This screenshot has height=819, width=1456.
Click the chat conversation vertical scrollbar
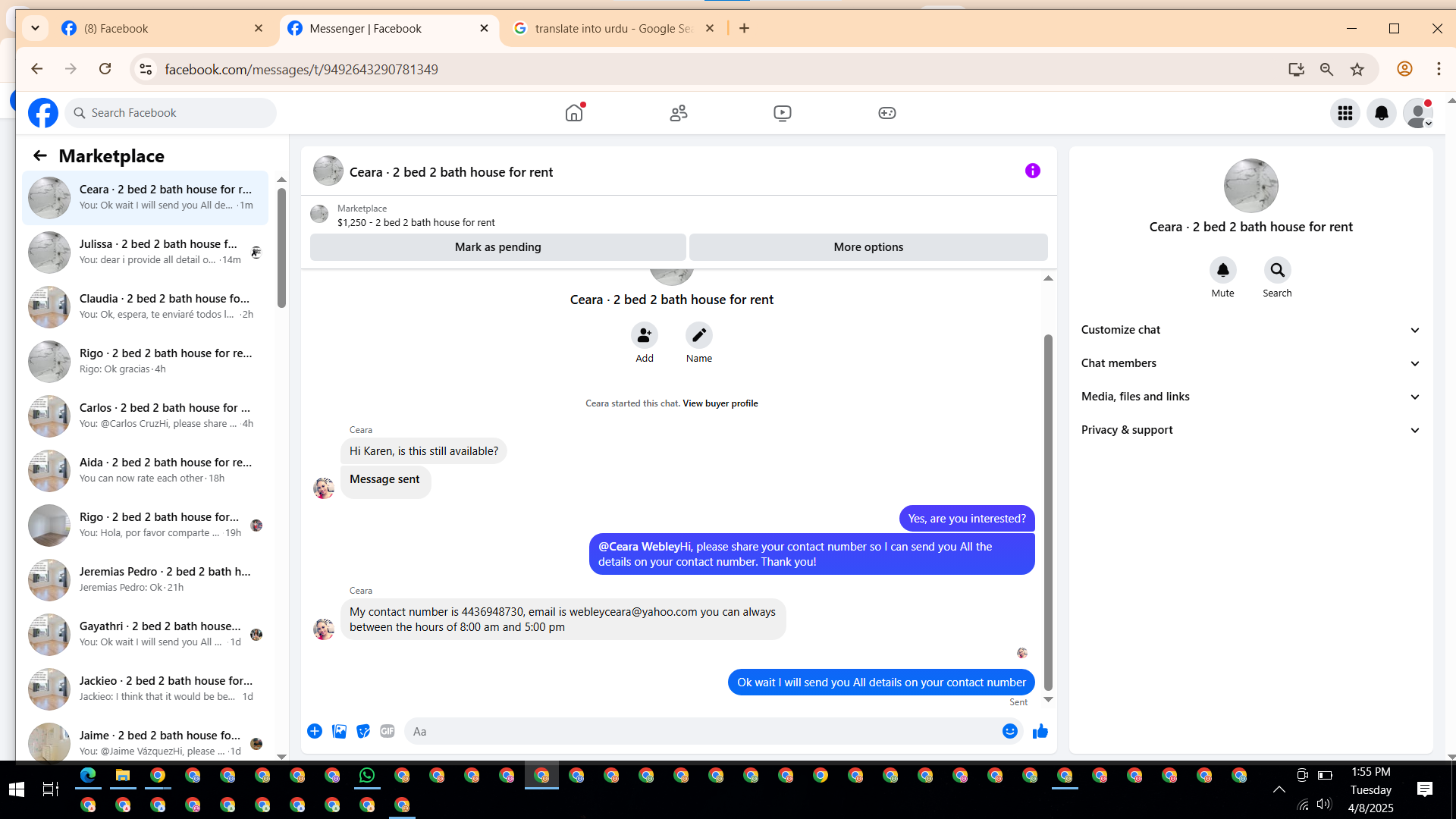[x=1048, y=513]
